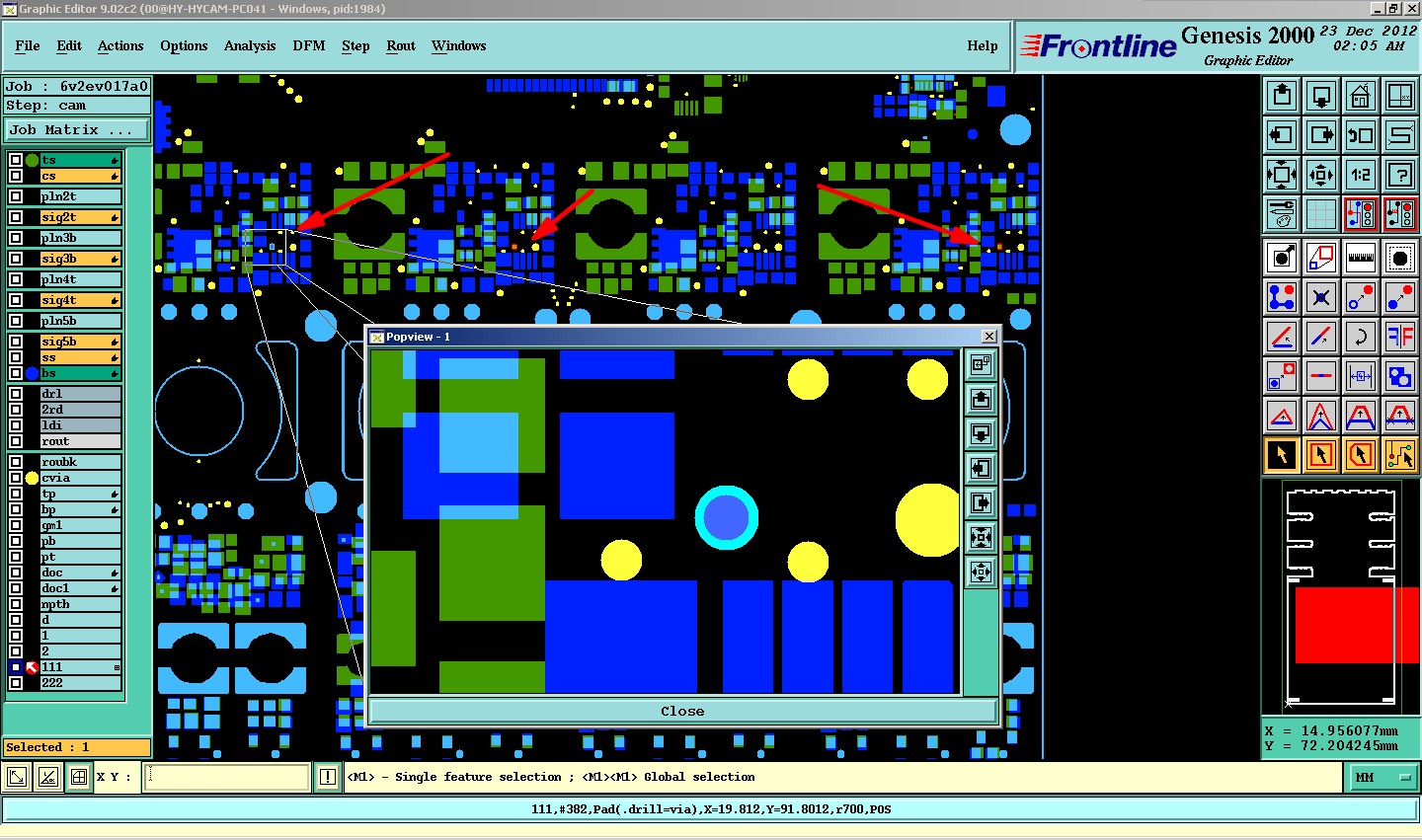Click the delete point X icon
The width and height of the screenshot is (1422, 840).
(x=1321, y=297)
